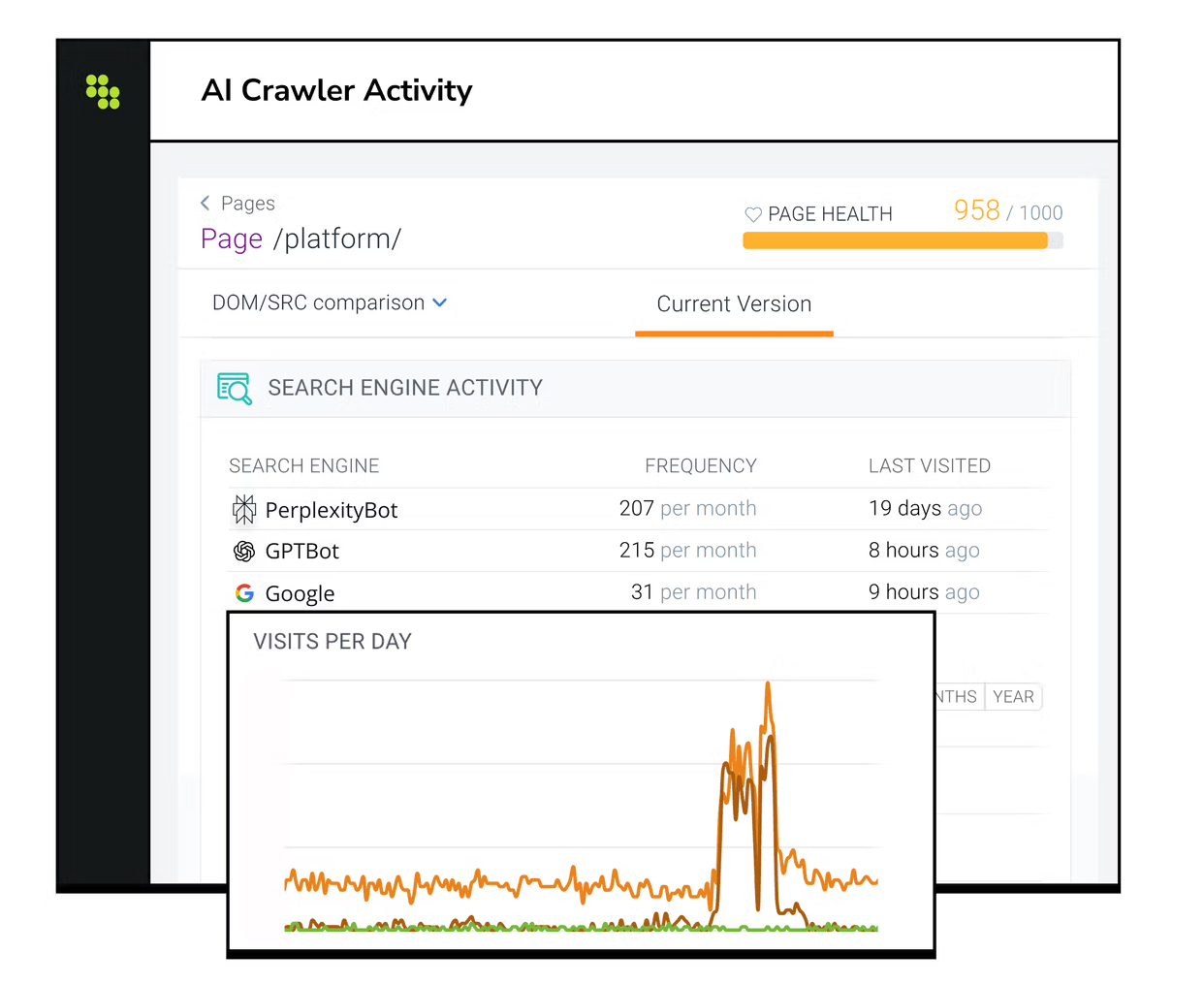Click the Google logo icon

(x=244, y=592)
